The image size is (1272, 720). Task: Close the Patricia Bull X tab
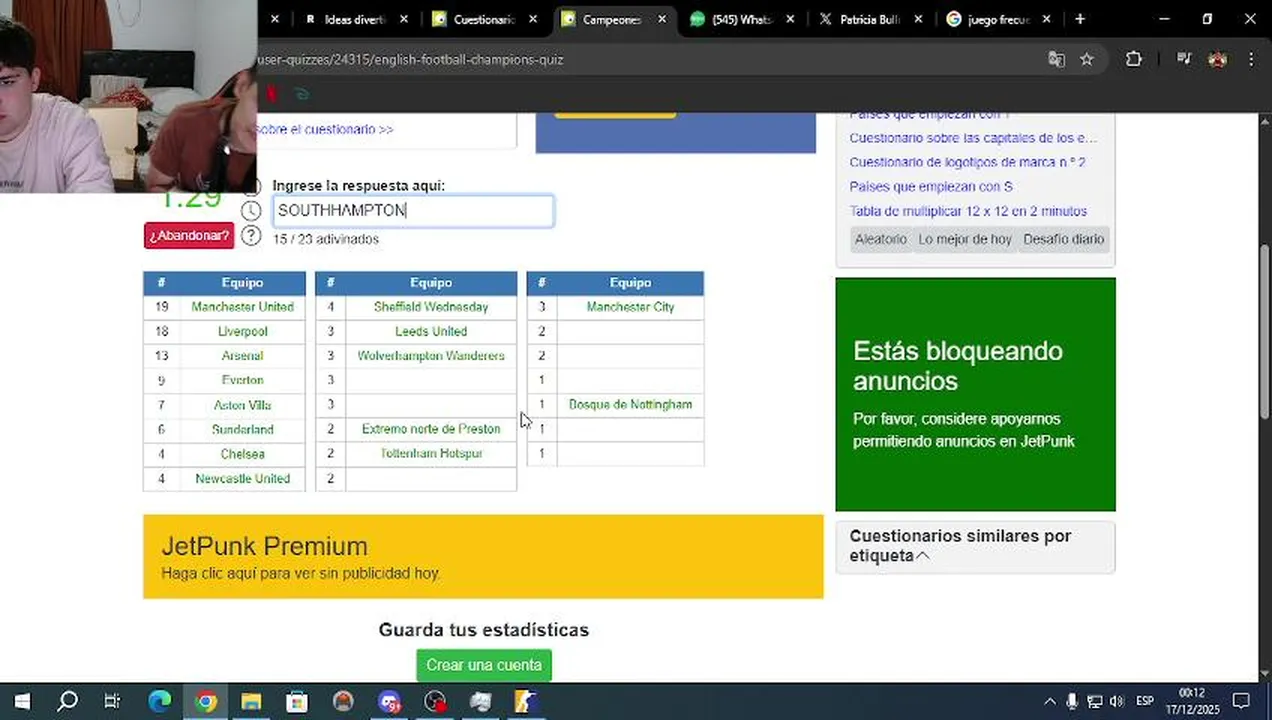[x=918, y=19]
